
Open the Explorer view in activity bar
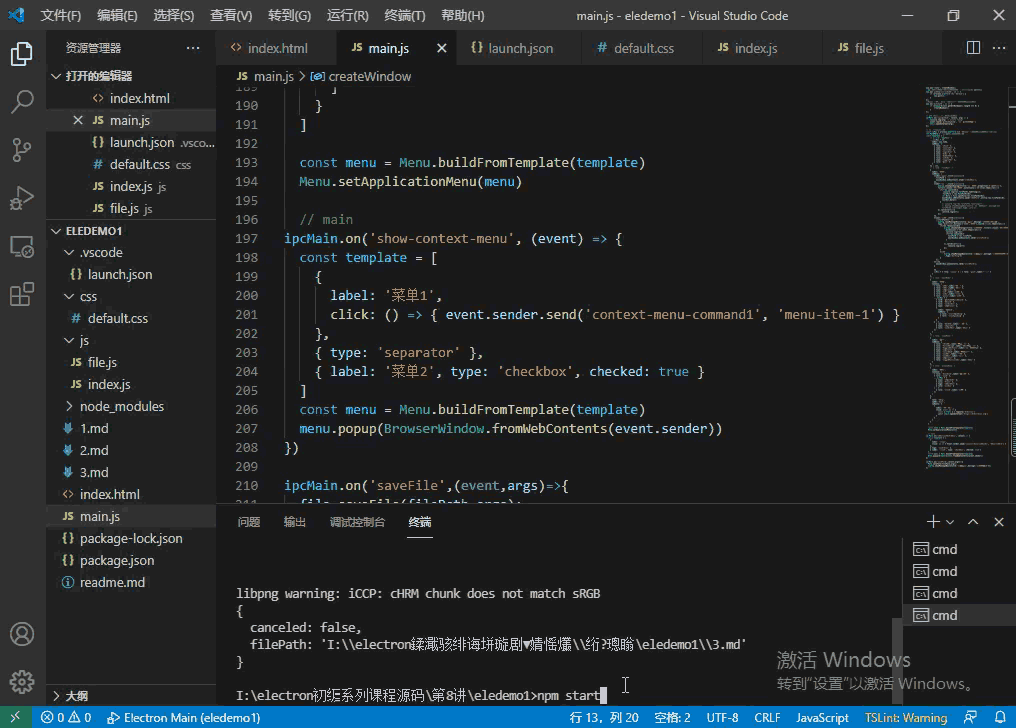click(22, 54)
